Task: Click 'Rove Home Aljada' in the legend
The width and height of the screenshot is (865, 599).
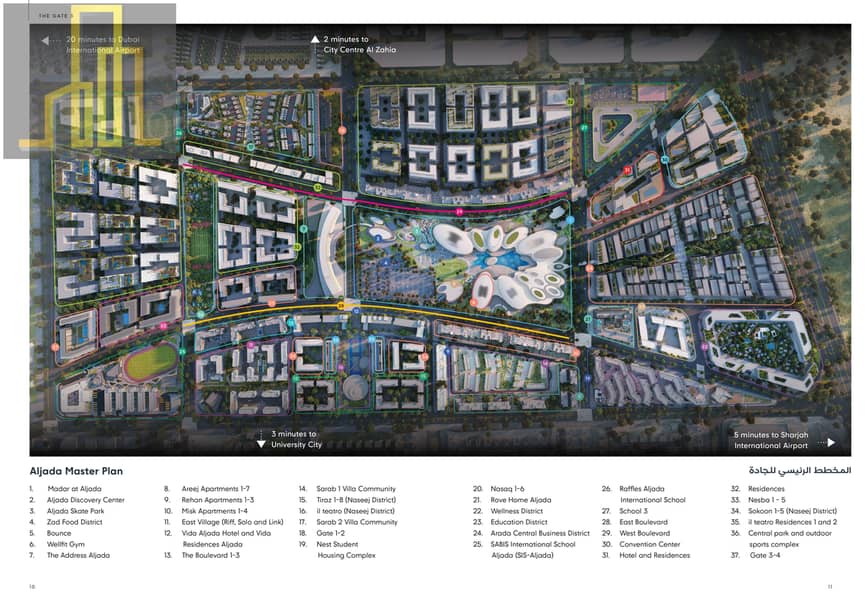Action: [x=521, y=500]
